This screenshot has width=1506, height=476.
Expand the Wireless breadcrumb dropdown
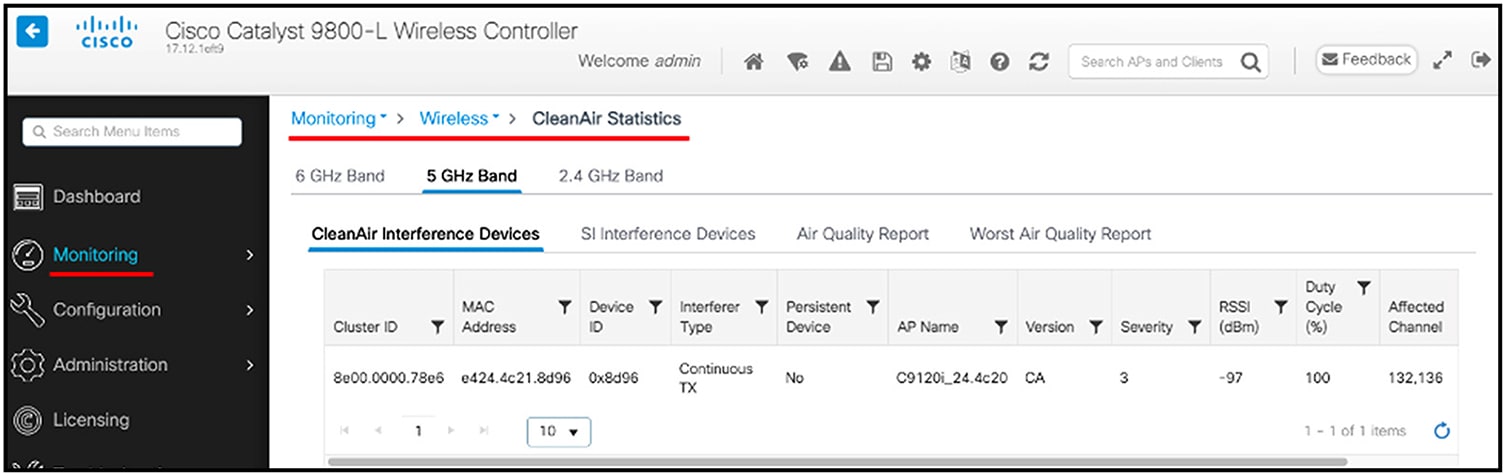[460, 118]
